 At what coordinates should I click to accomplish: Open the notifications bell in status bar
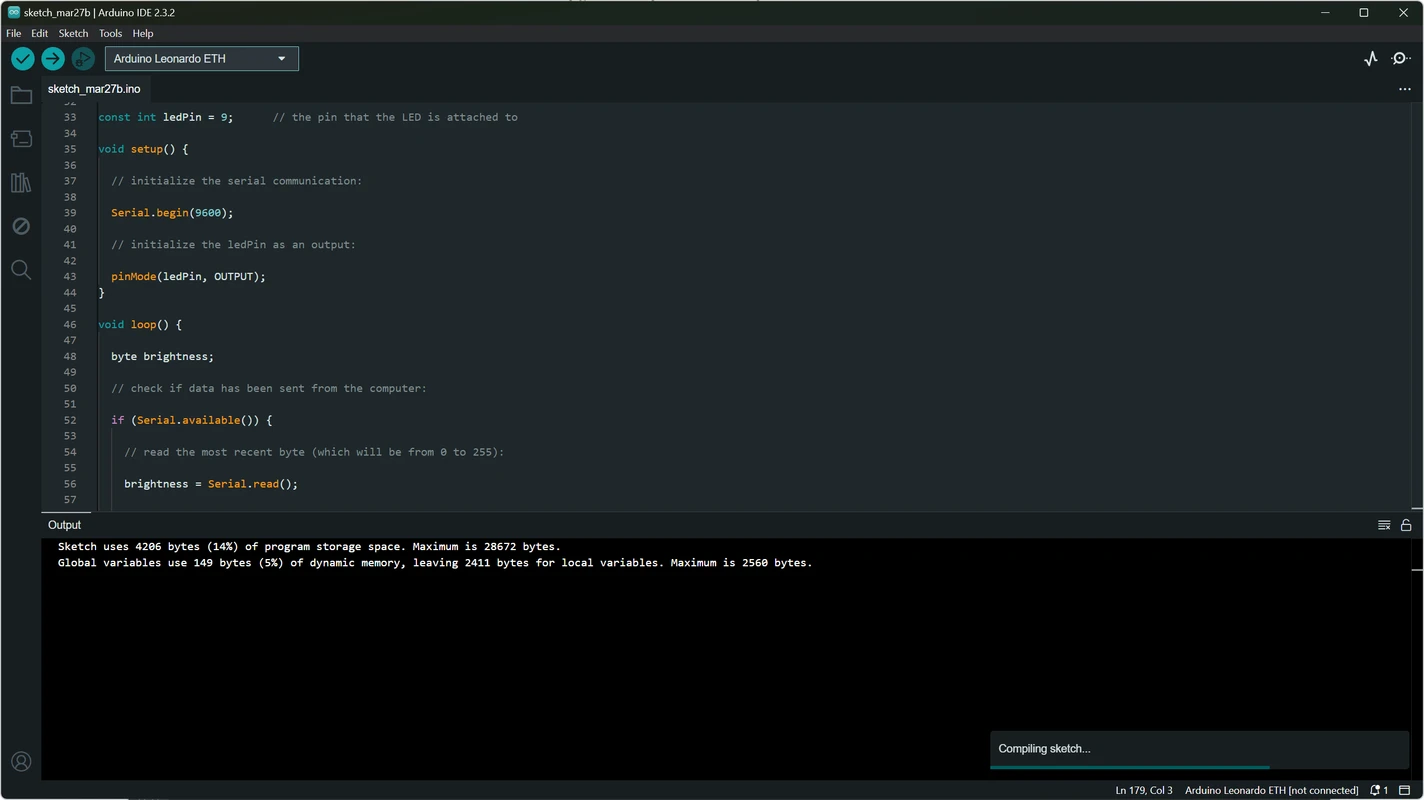click(1379, 790)
